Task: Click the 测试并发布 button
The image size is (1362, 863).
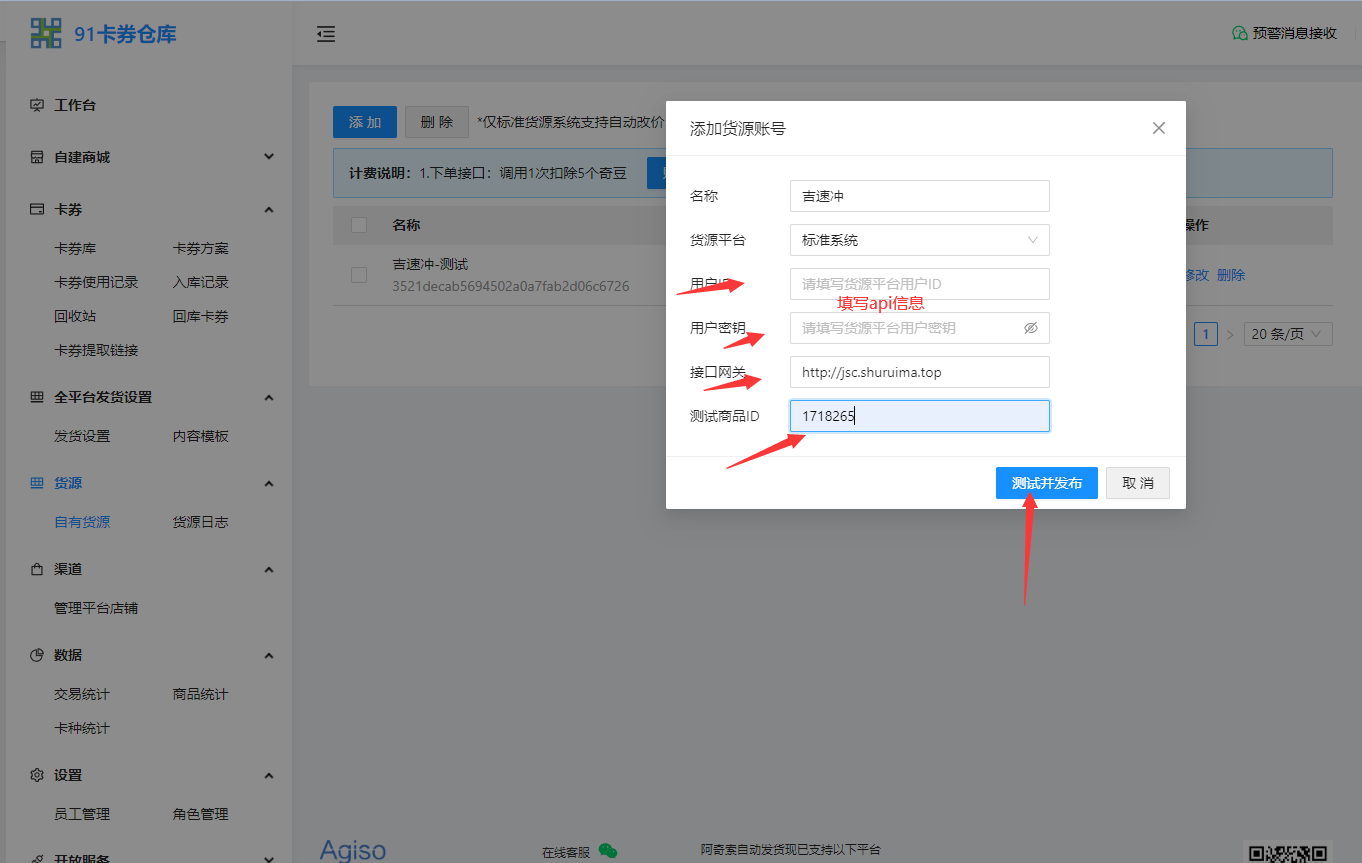Action: [x=1046, y=483]
